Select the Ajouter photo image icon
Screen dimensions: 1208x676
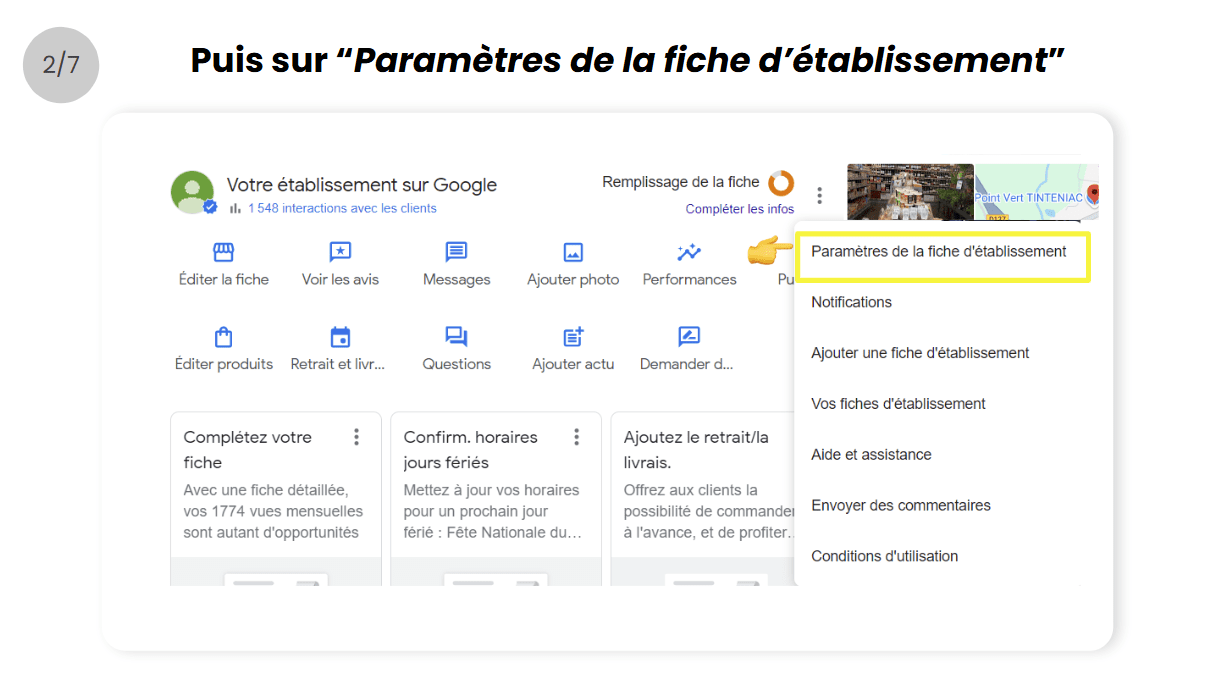point(573,252)
